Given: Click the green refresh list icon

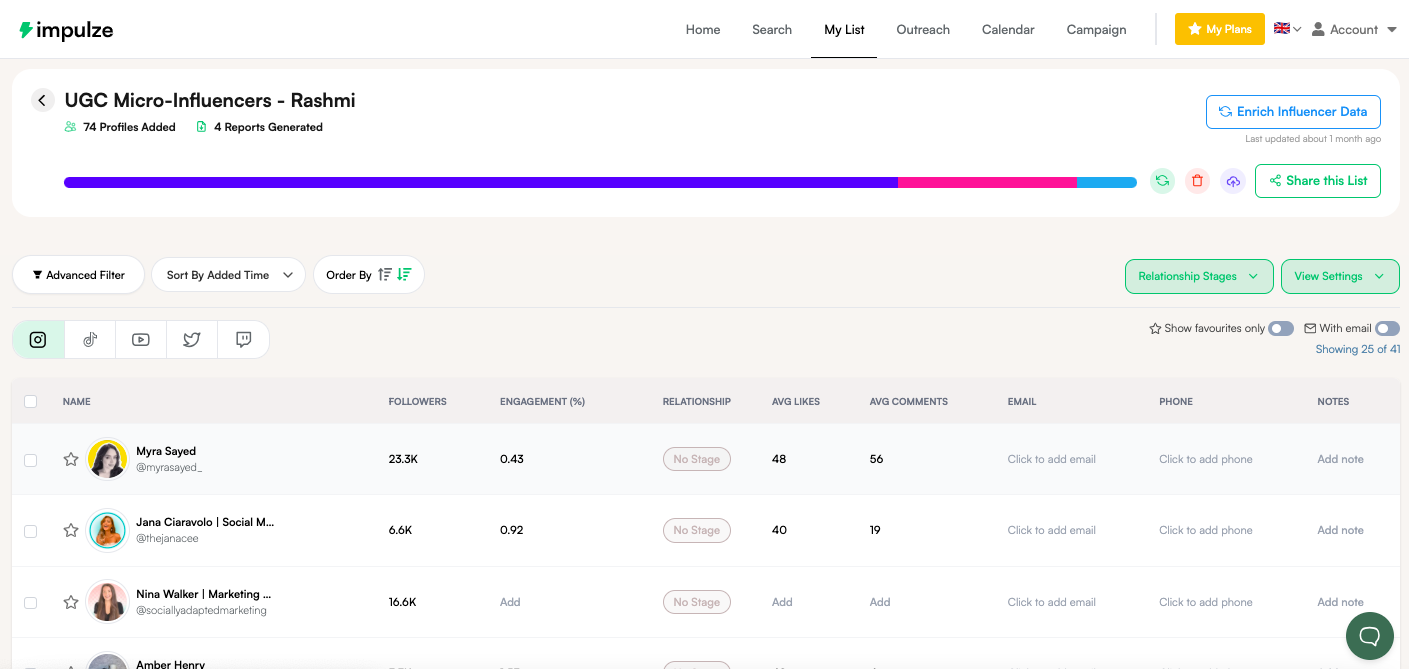Looking at the screenshot, I should 1162,181.
